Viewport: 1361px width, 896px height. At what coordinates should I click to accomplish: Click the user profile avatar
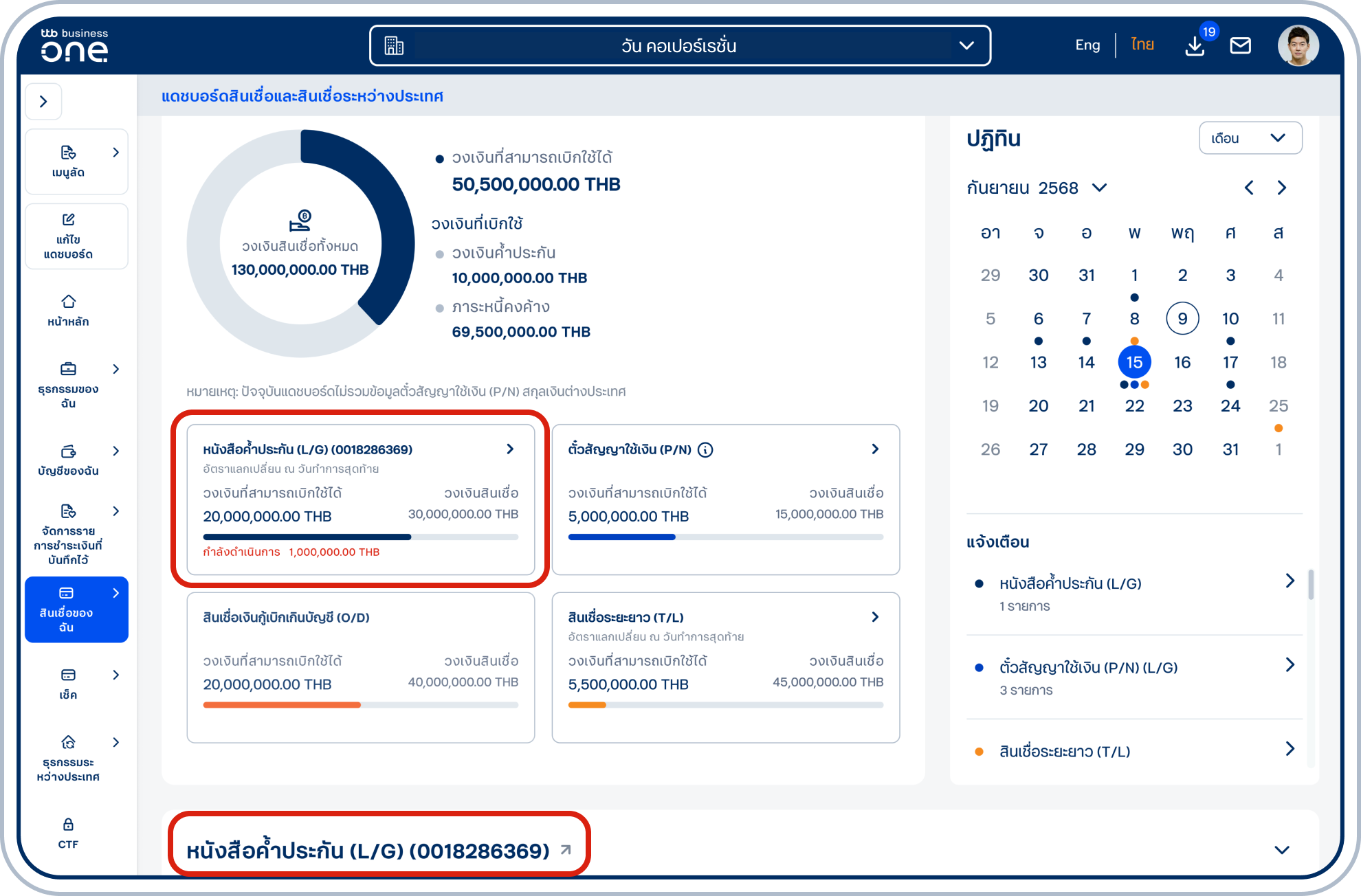click(1297, 46)
